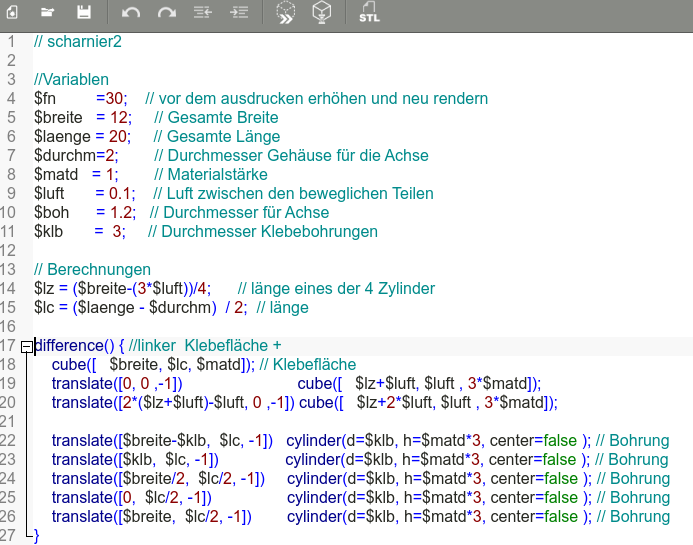This screenshot has width=693, height=545.
Task: Click comment 'Durchmesser Gehäuse für die Achse'
Action: pyautogui.click(x=298, y=156)
